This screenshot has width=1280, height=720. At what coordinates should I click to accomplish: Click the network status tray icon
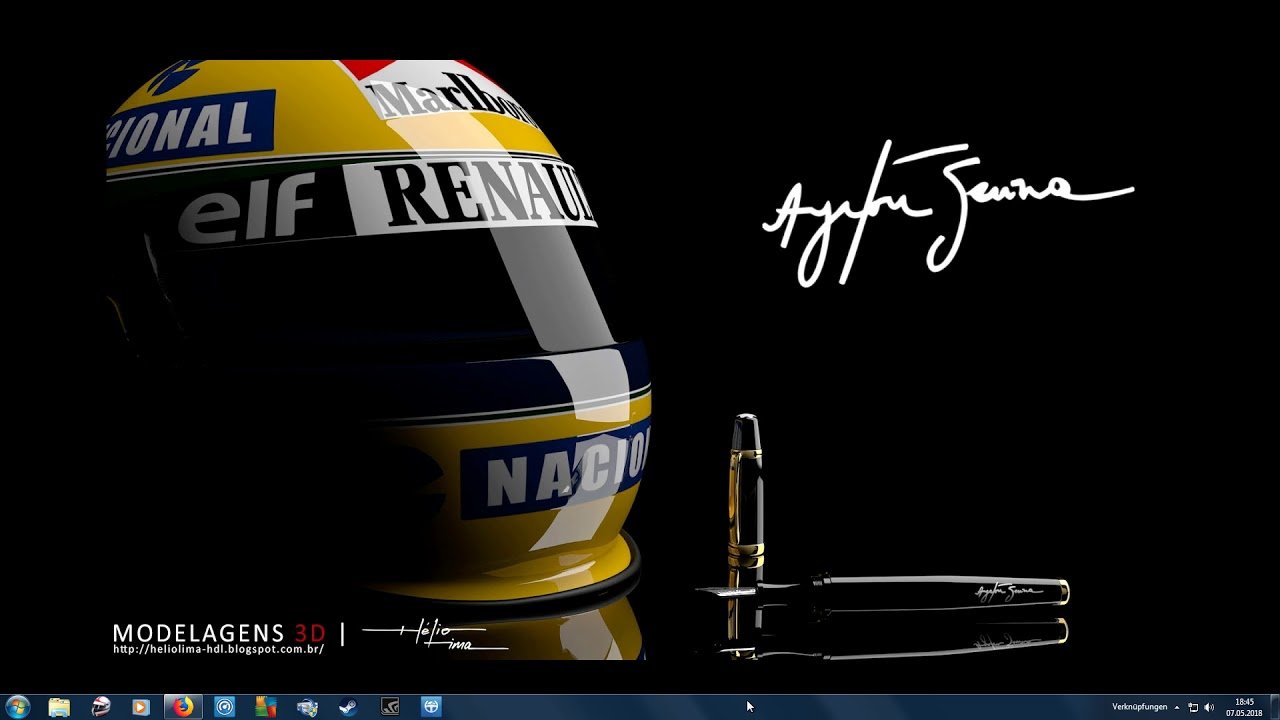[1193, 707]
